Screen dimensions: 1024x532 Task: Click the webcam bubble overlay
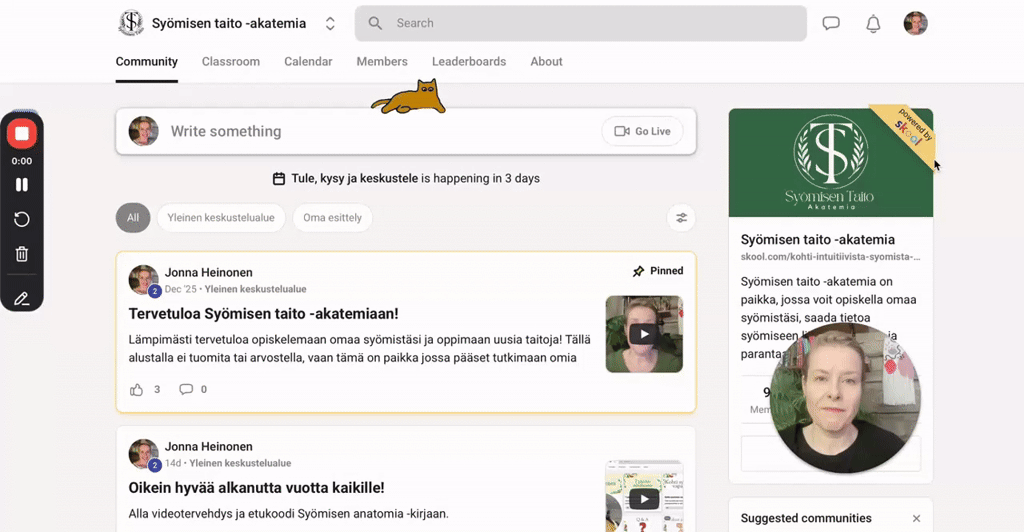click(845, 398)
